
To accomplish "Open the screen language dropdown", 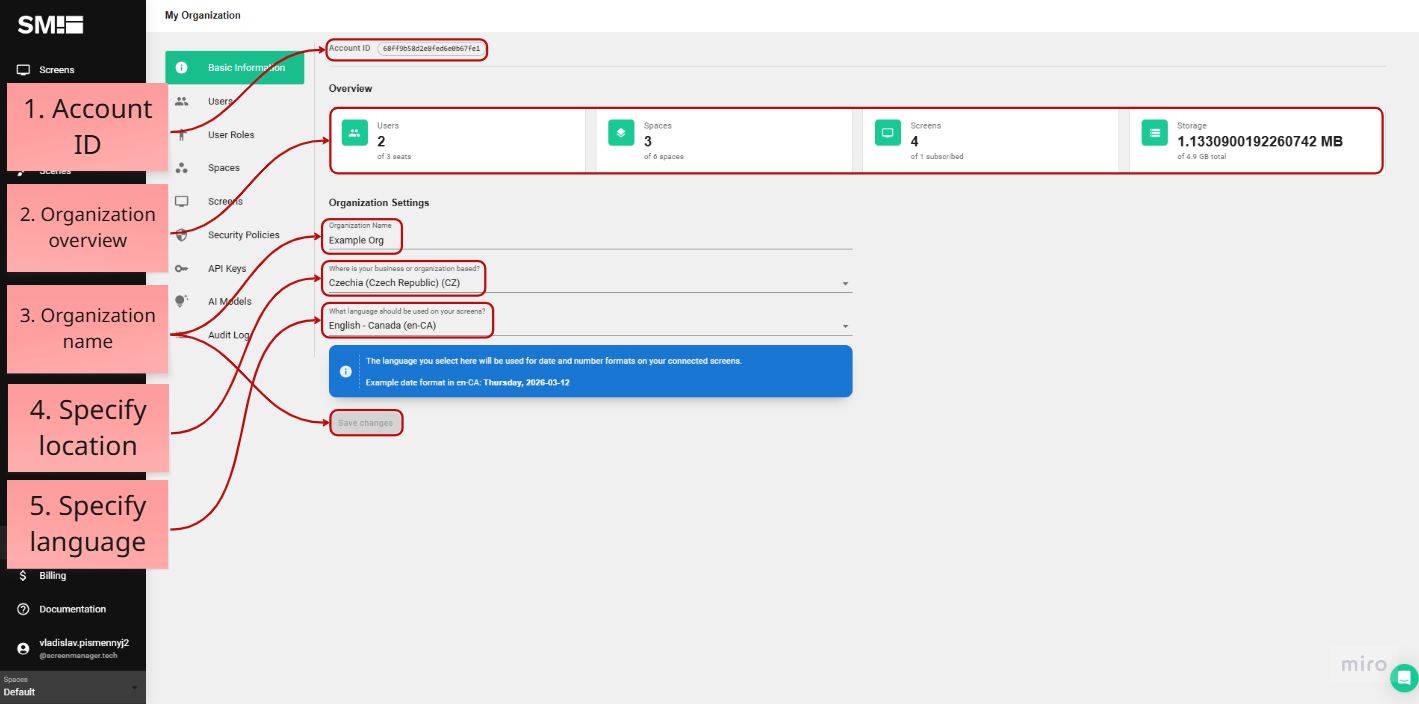I will (x=590, y=325).
